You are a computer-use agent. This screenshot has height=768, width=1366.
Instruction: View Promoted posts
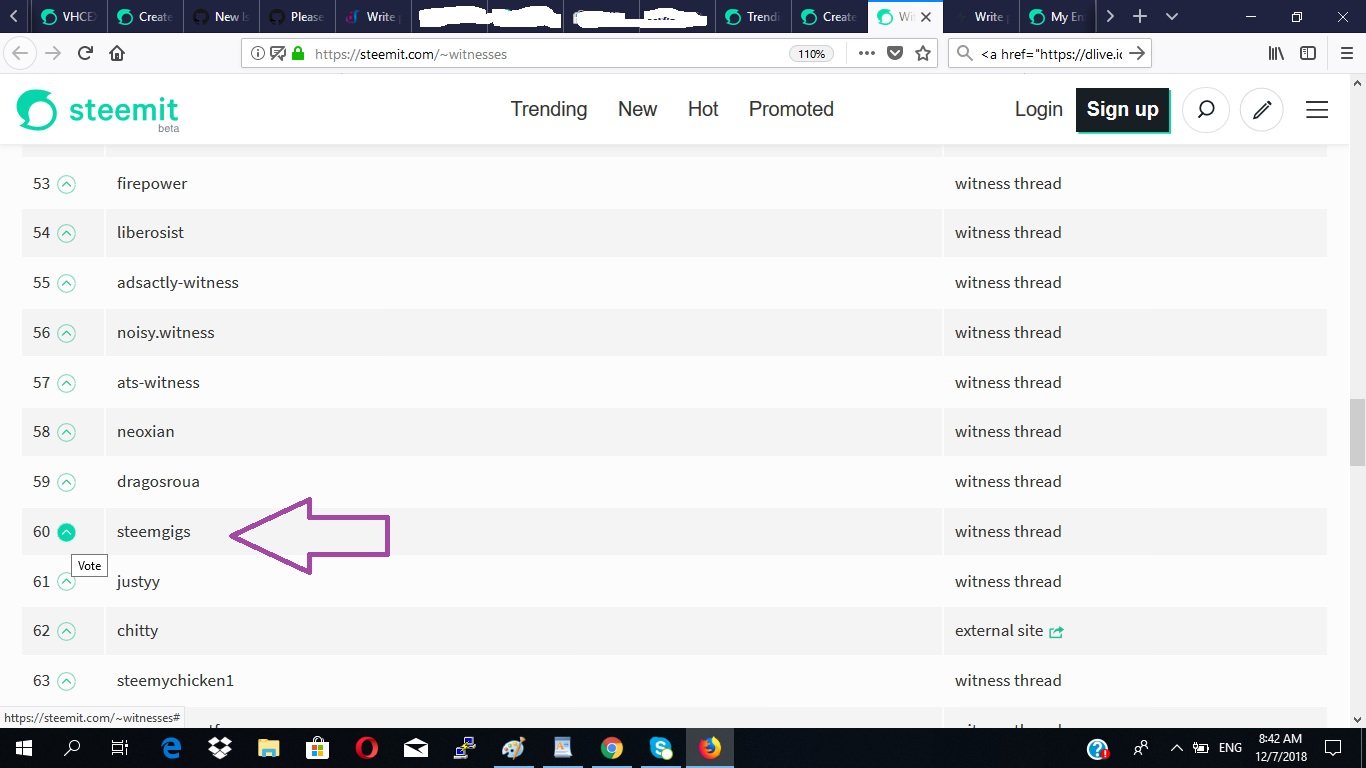tap(791, 110)
